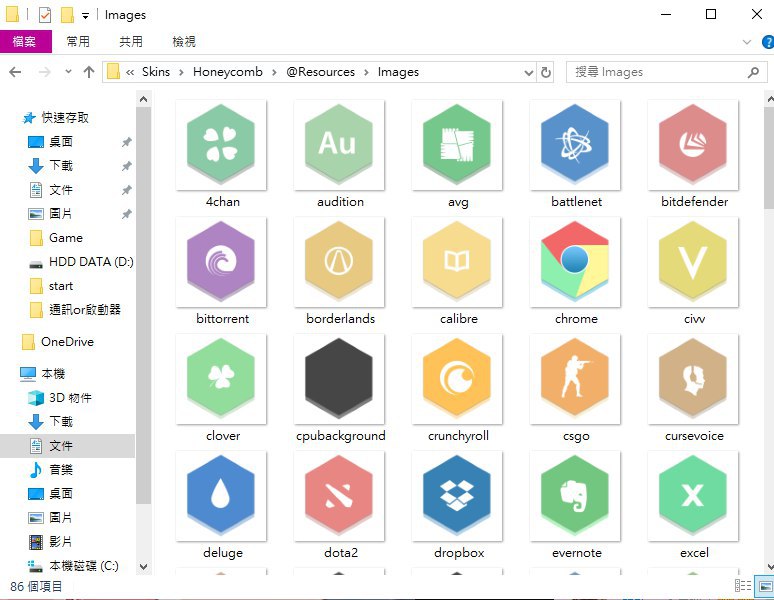774x600 pixels.
Task: Select the evernote elephant image
Action: [575, 496]
